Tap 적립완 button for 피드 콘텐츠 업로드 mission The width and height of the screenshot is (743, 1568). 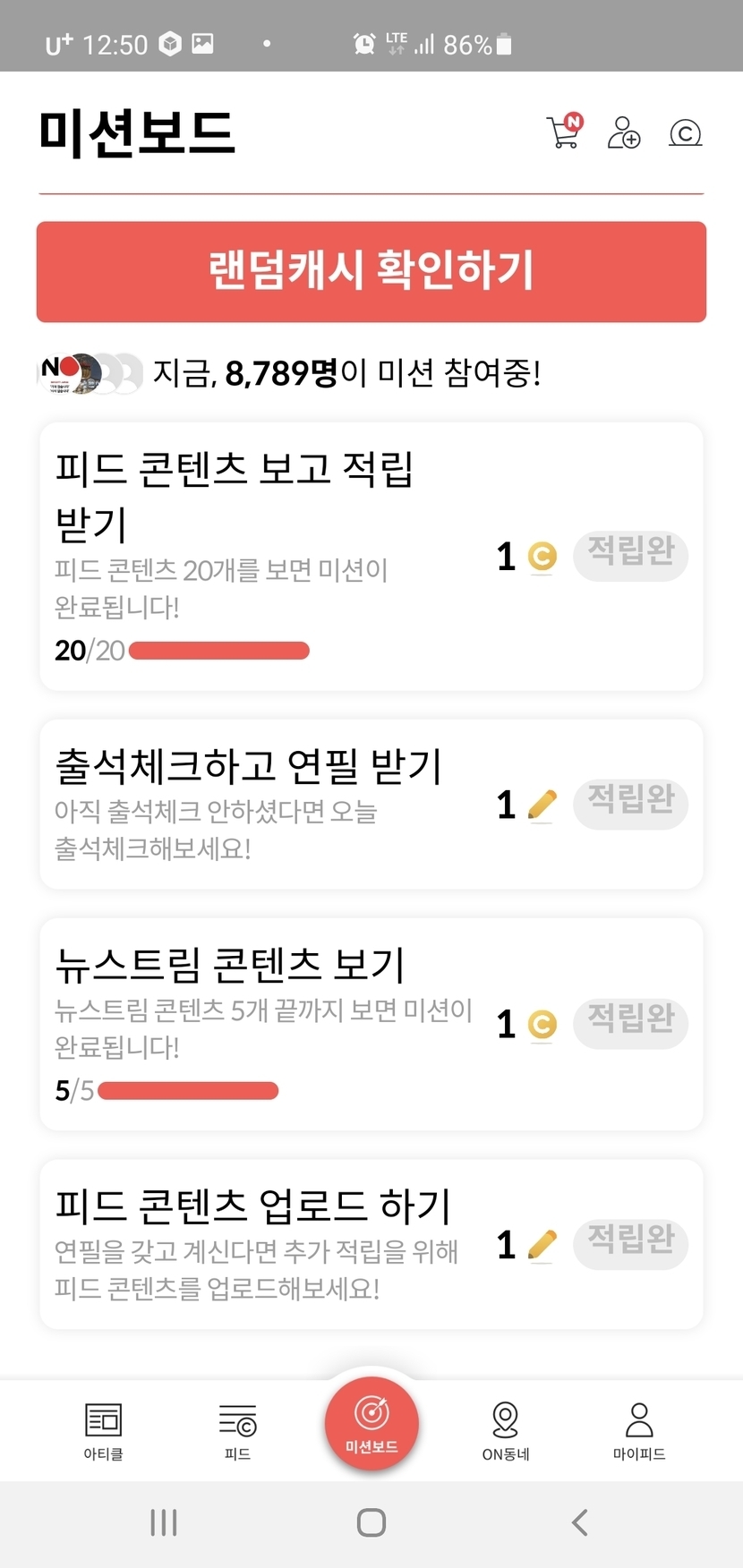point(630,1243)
